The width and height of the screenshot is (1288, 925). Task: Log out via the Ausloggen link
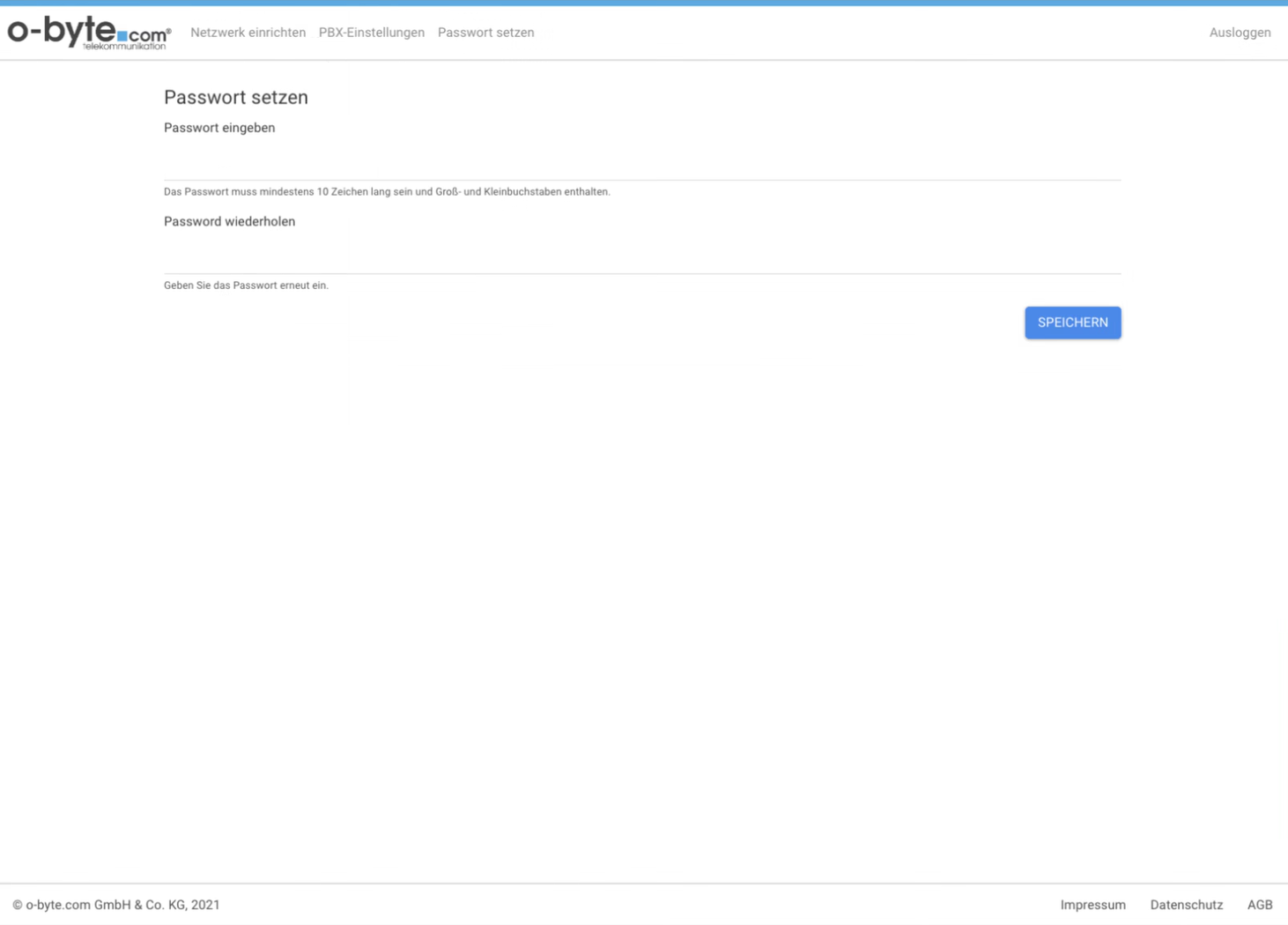1239,33
